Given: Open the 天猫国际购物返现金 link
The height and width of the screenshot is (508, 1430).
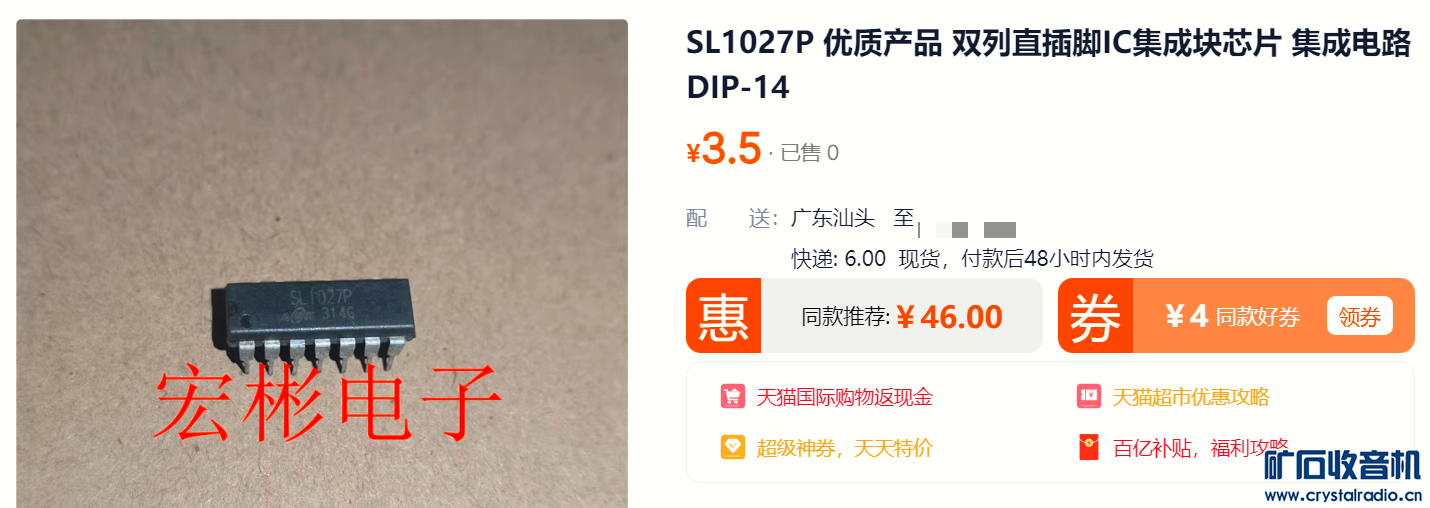Looking at the screenshot, I should click(x=844, y=397).
